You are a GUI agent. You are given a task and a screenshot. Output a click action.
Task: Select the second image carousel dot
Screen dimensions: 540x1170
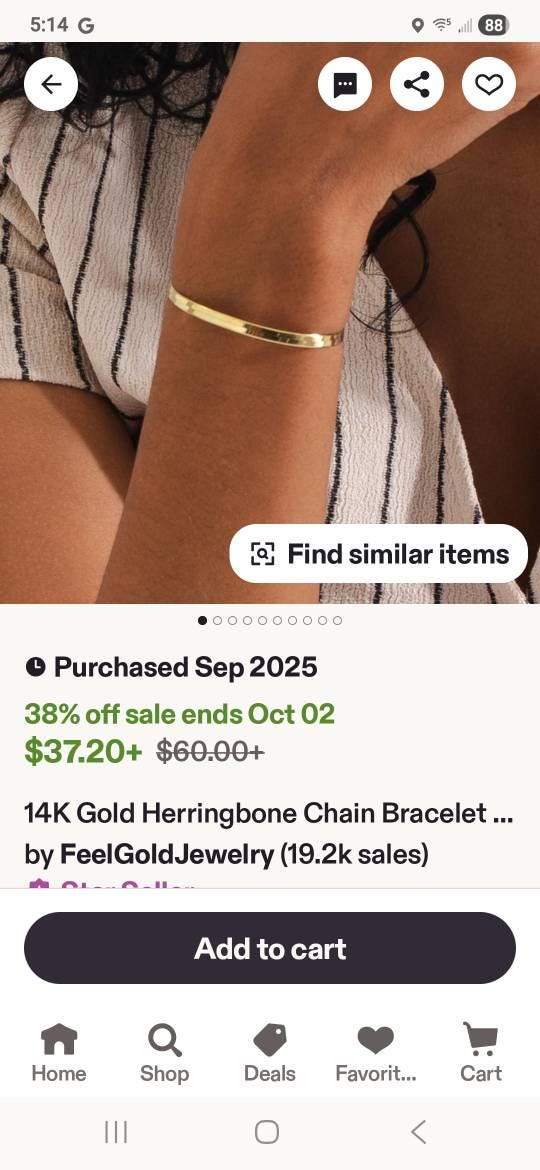pos(218,620)
